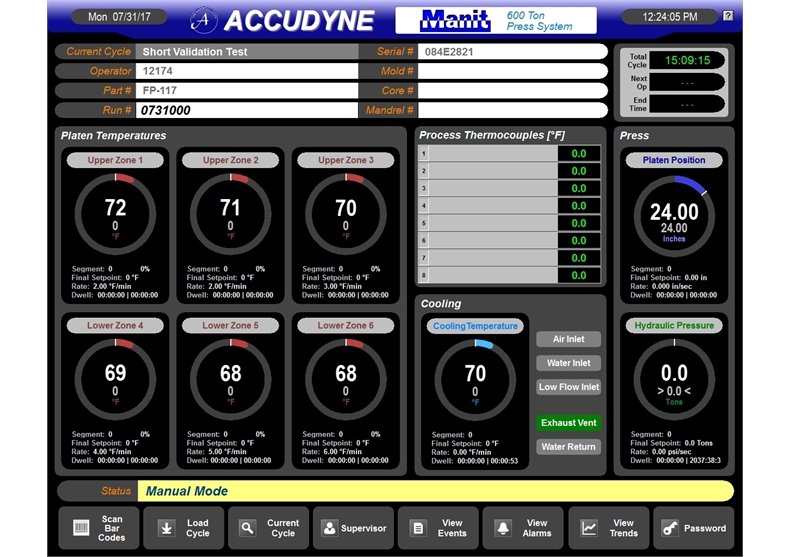The width and height of the screenshot is (790, 557).
Task: Toggle the Low Flow Inlet valve
Action: 569,387
